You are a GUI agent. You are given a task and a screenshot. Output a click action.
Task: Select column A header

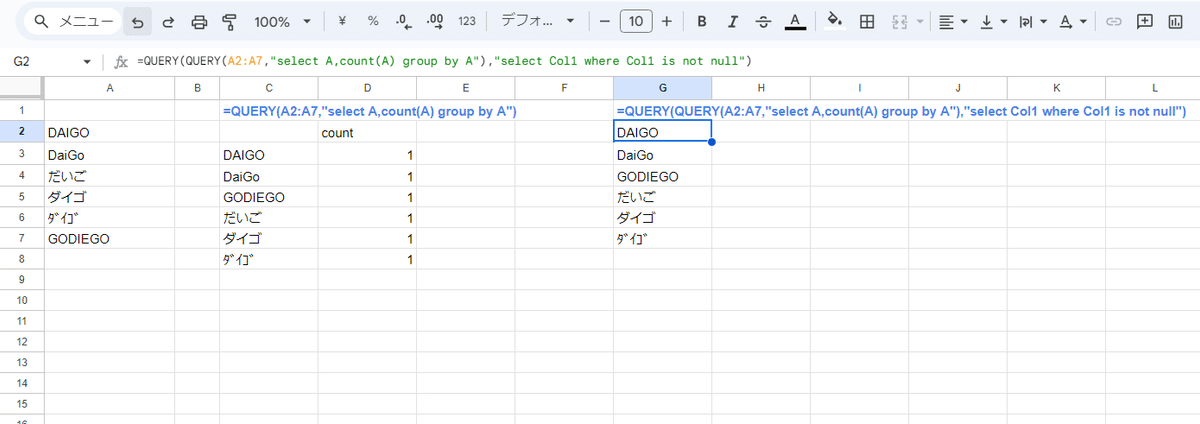pos(108,89)
